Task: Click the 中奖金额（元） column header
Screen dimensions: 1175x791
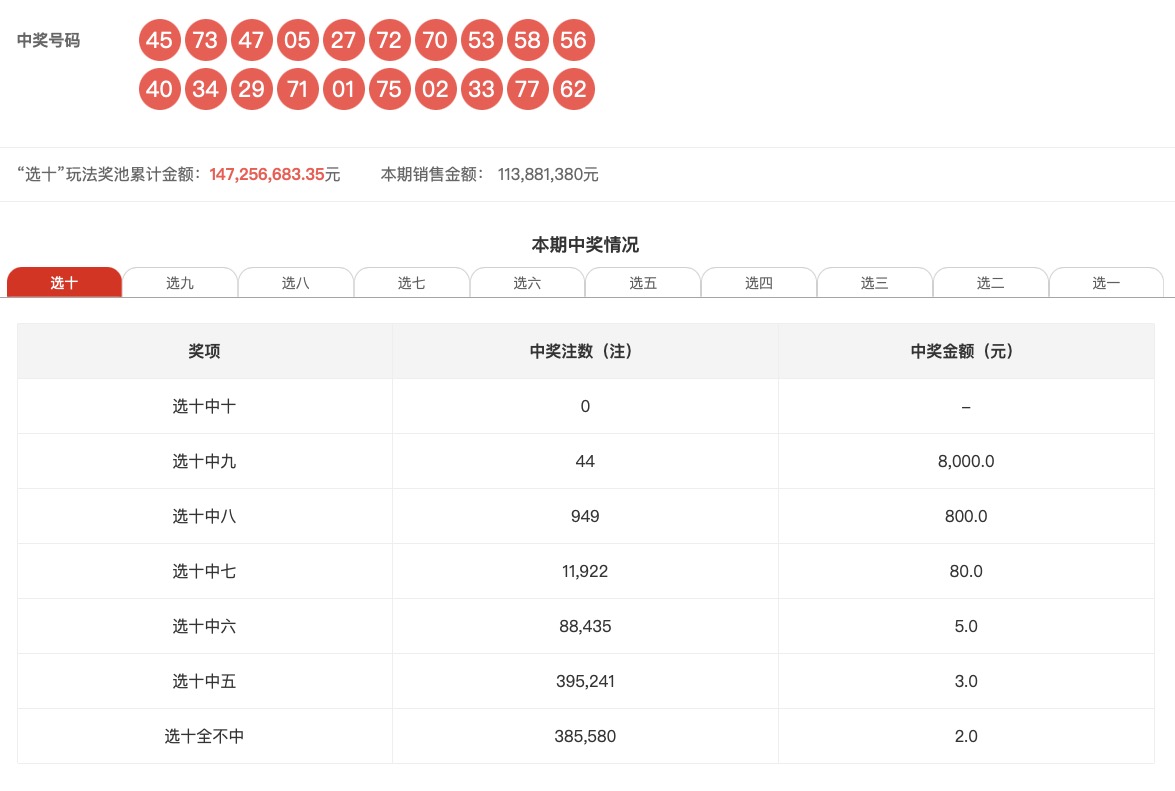Action: (966, 351)
